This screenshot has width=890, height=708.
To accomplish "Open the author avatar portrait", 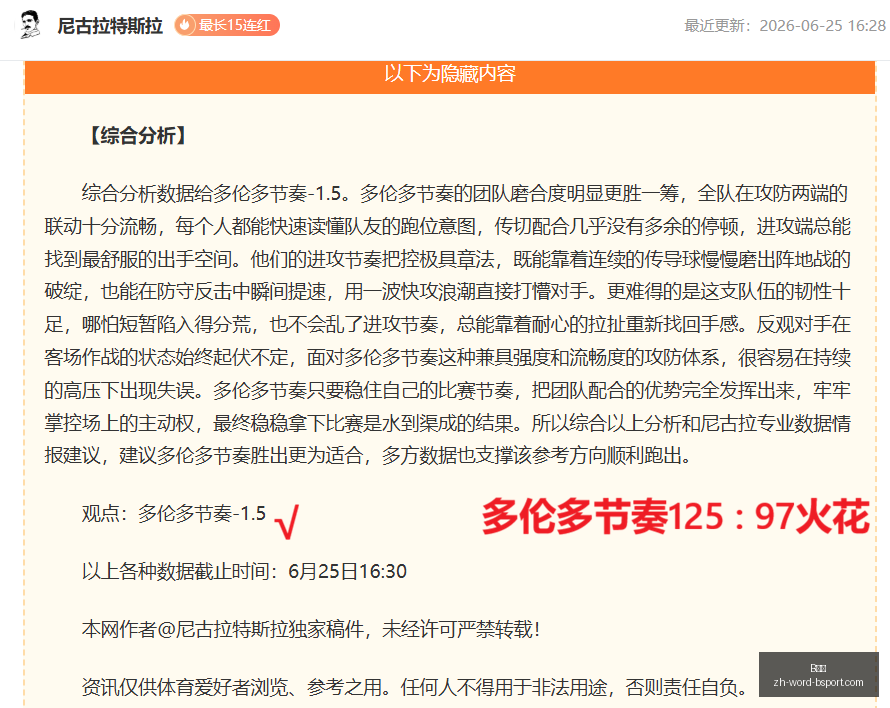I will point(30,25).
